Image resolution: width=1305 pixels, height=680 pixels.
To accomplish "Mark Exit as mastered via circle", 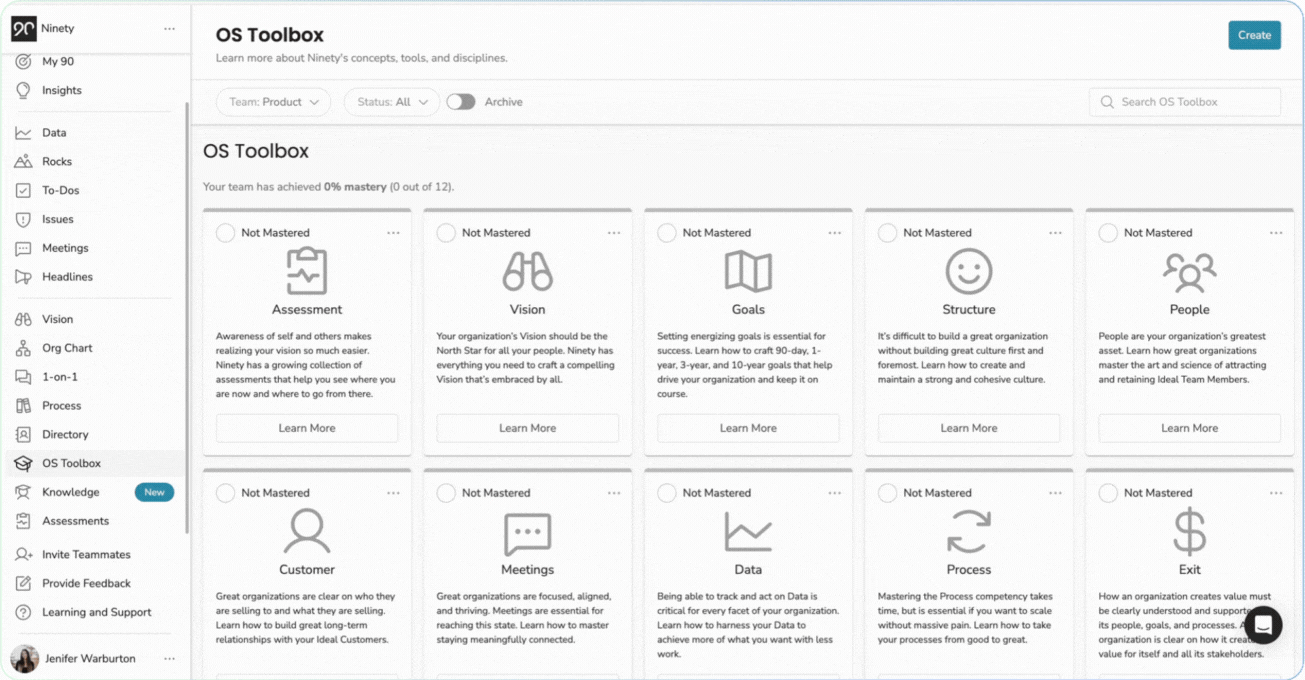I will [x=1108, y=493].
